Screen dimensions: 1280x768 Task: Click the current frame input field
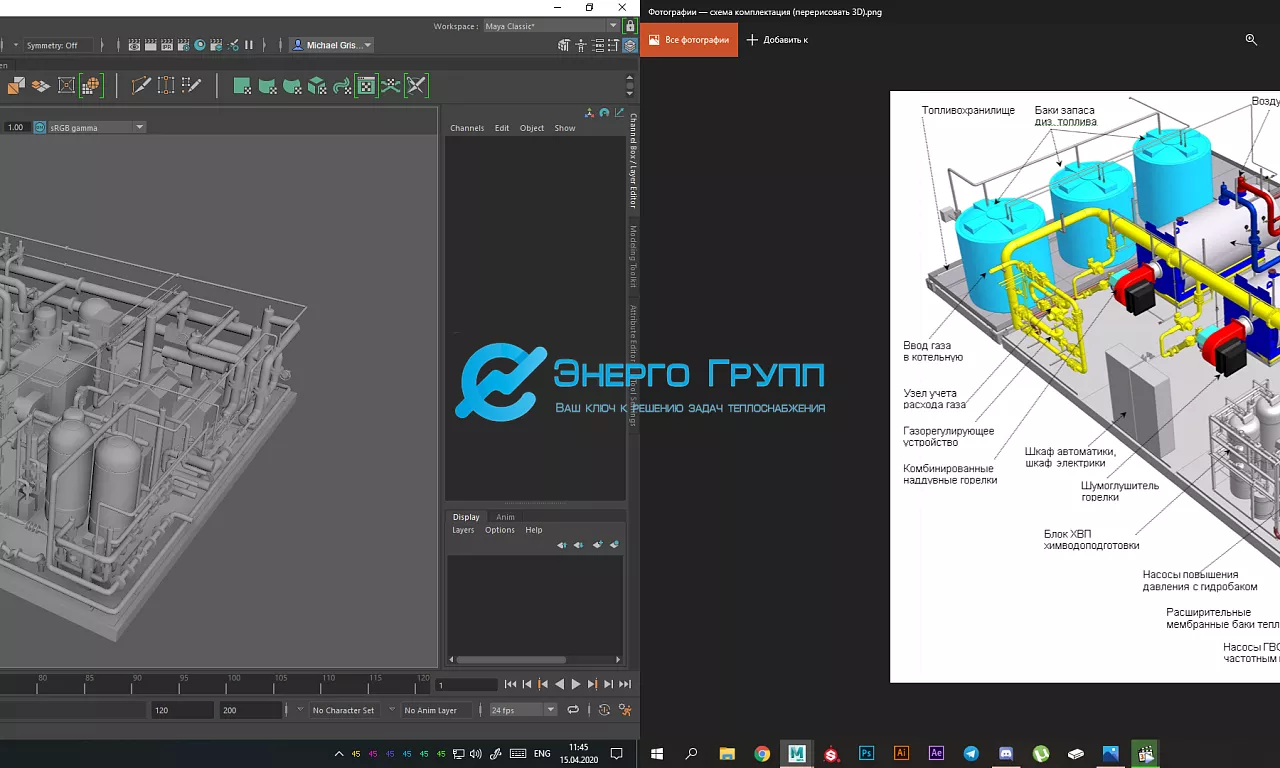(x=466, y=685)
